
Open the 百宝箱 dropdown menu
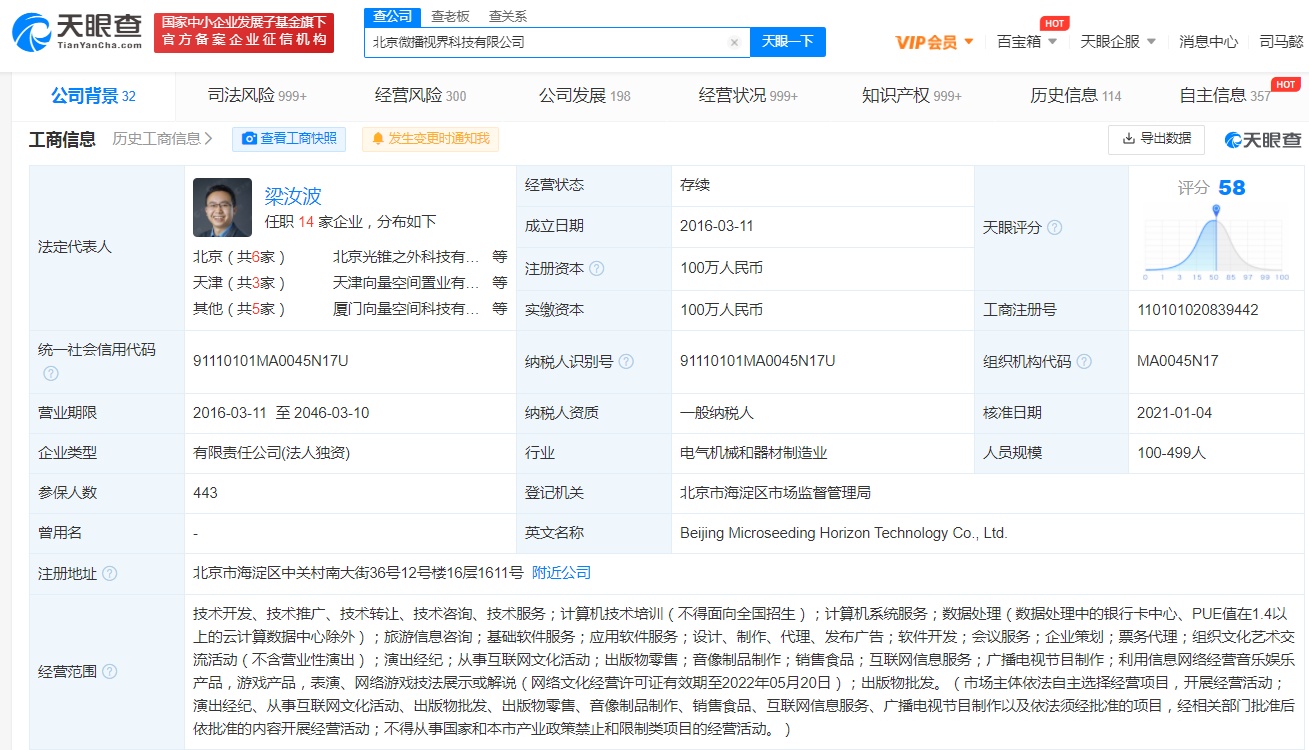click(x=1027, y=42)
